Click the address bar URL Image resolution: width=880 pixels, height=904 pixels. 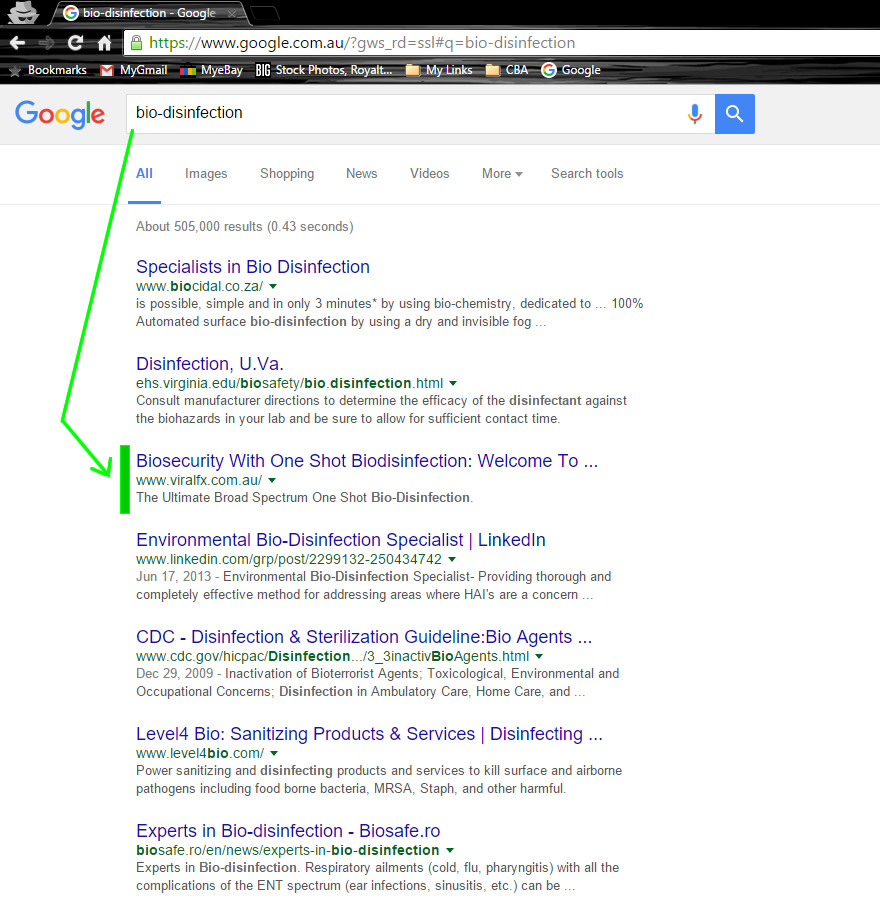point(362,43)
